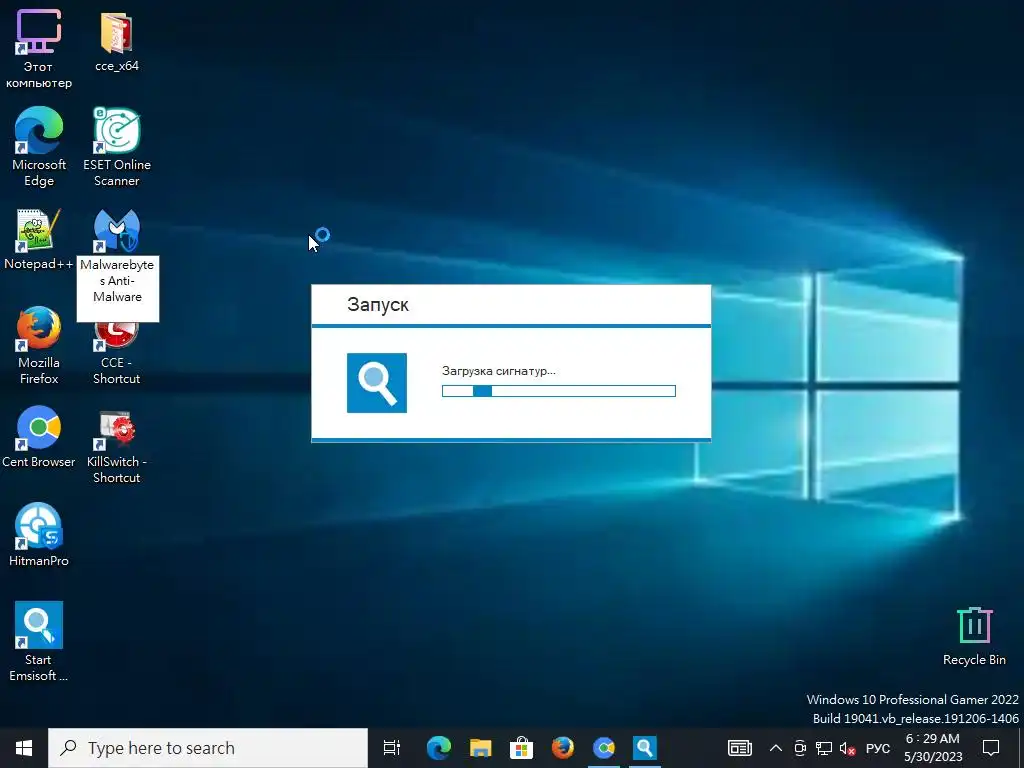
Task: Select Cent Browser desktop shortcut
Action: (x=39, y=437)
